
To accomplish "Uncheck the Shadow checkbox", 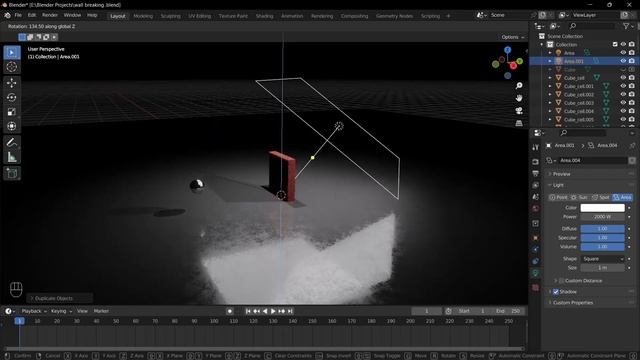I will 556,291.
